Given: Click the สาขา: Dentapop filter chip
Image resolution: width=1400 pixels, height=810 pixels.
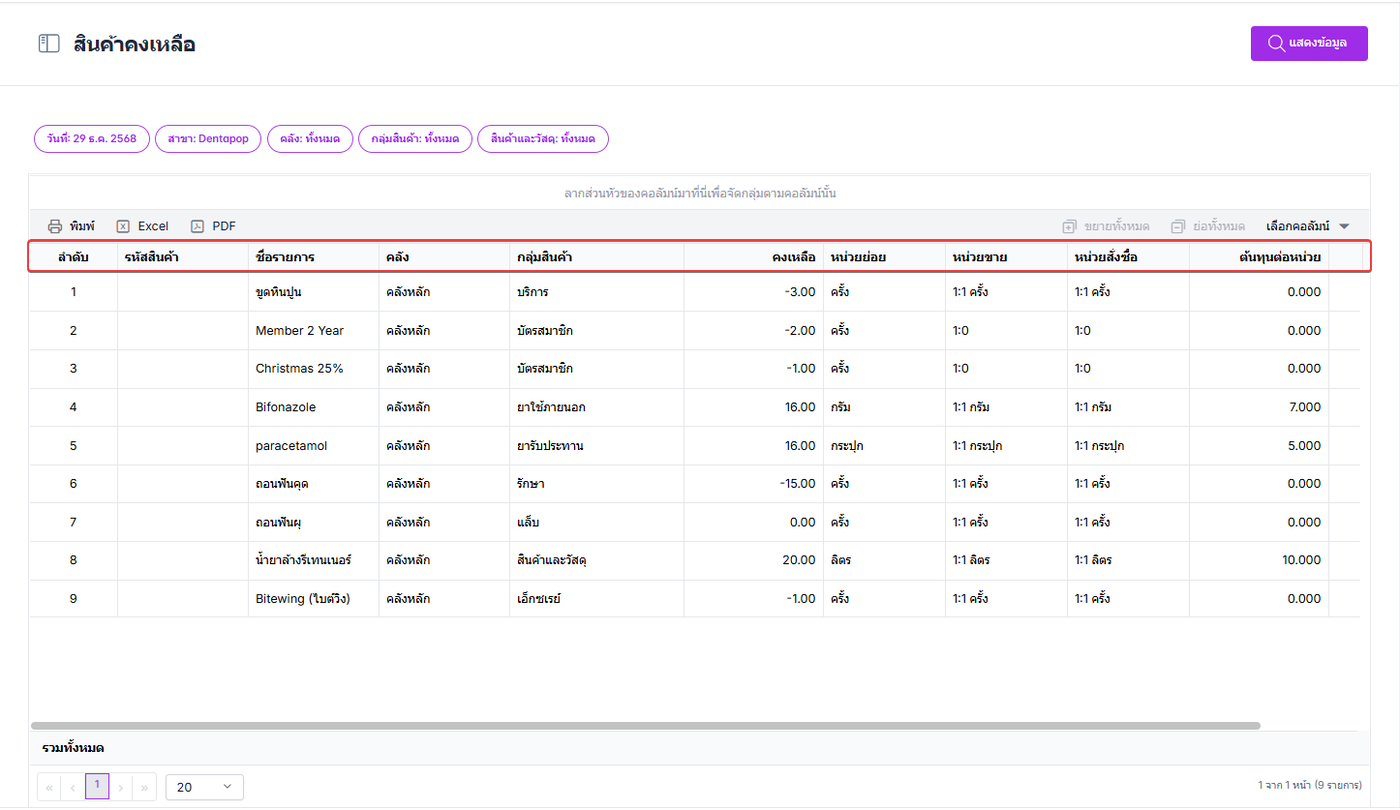Looking at the screenshot, I should pyautogui.click(x=208, y=139).
